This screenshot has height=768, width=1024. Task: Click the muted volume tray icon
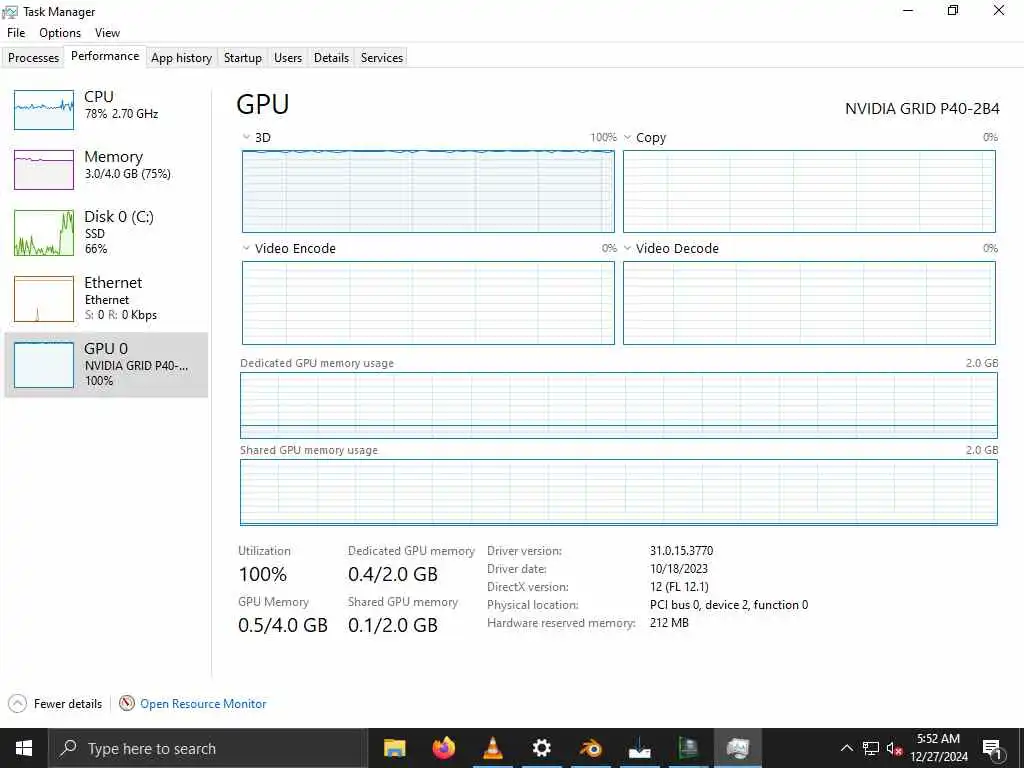click(895, 749)
